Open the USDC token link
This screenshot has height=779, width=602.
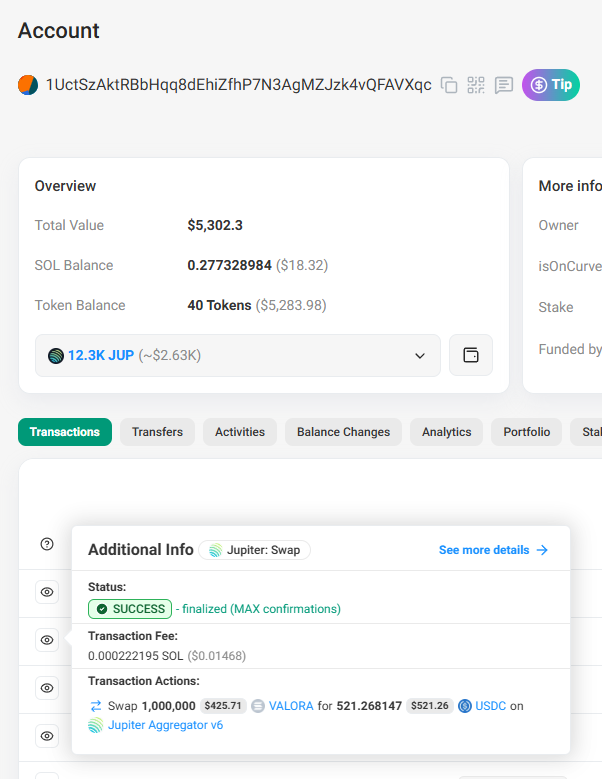pos(490,706)
